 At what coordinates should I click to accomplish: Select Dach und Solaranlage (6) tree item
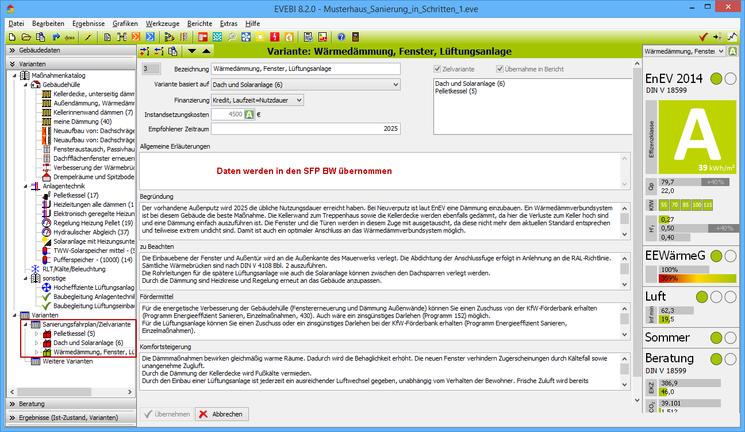[88, 343]
